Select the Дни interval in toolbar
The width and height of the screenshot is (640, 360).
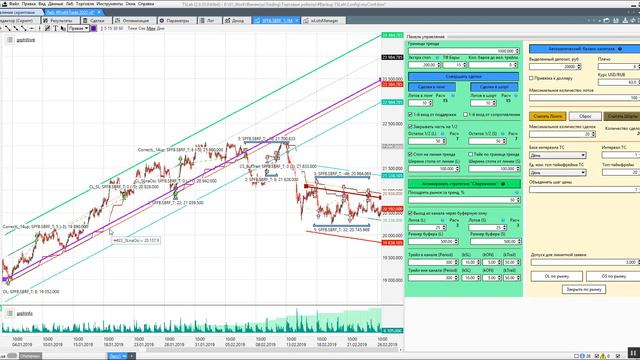(160, 29)
